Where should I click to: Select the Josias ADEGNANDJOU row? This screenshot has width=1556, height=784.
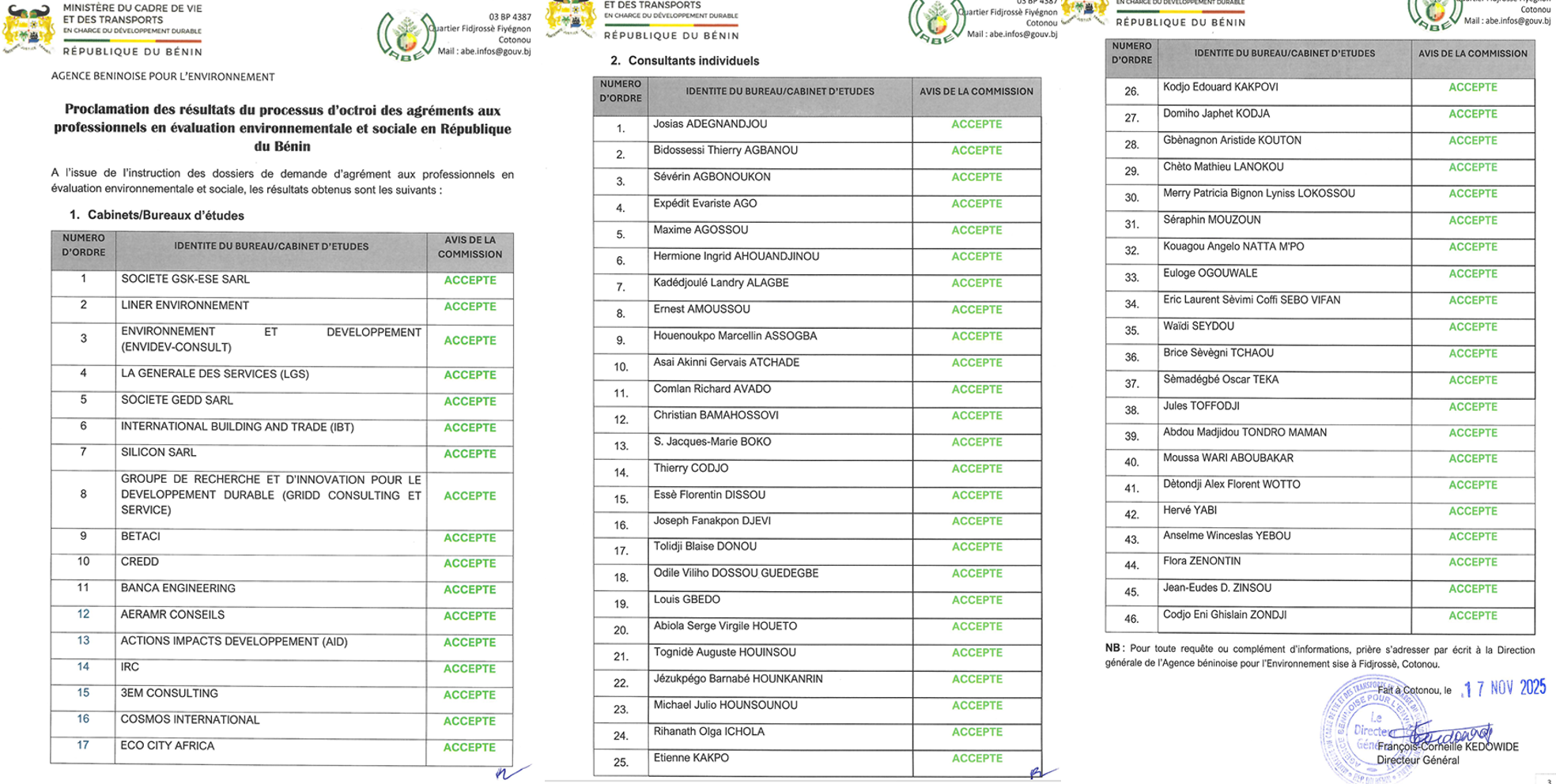click(709, 124)
